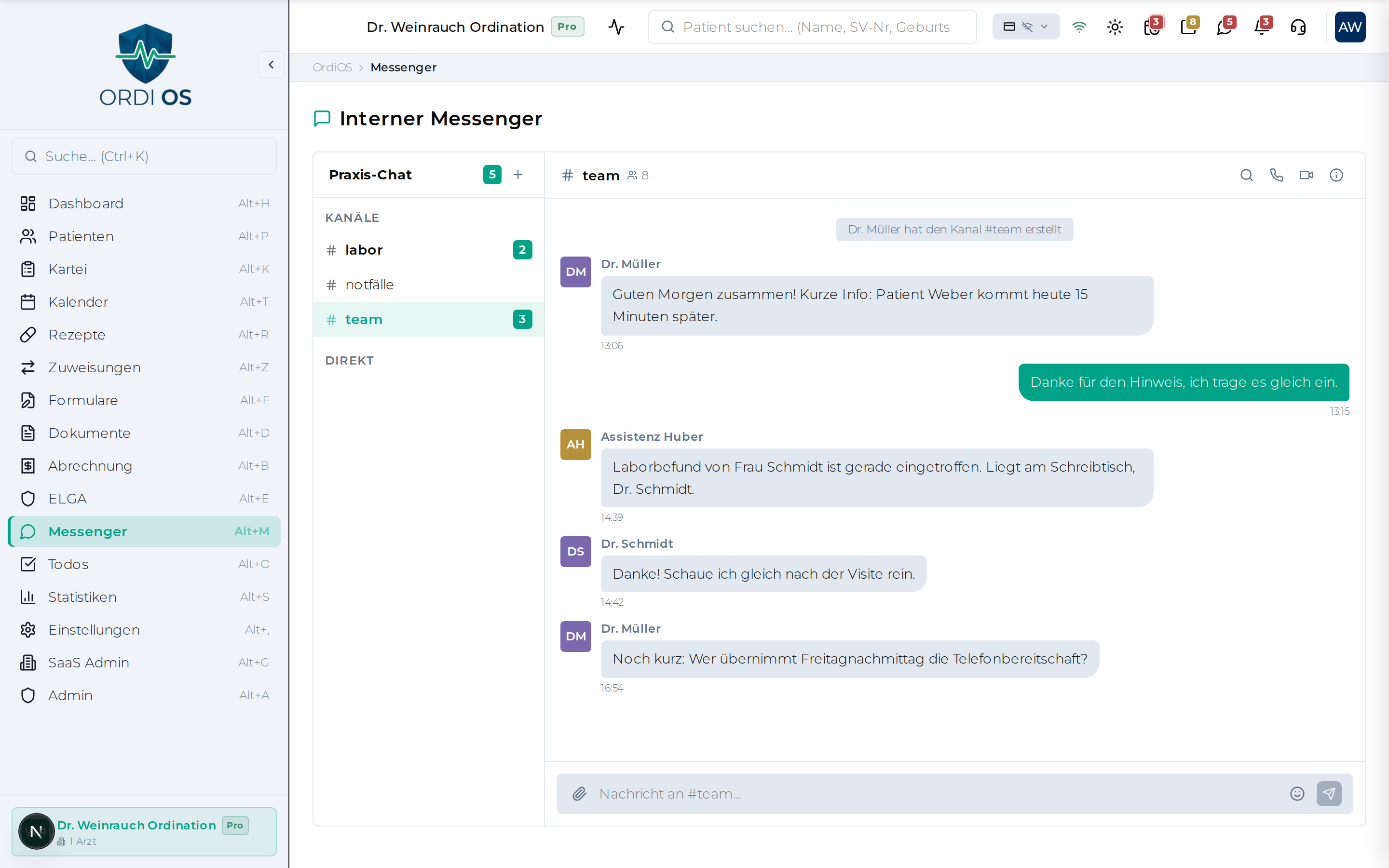Open the emoji picker in message field

coord(1296,793)
